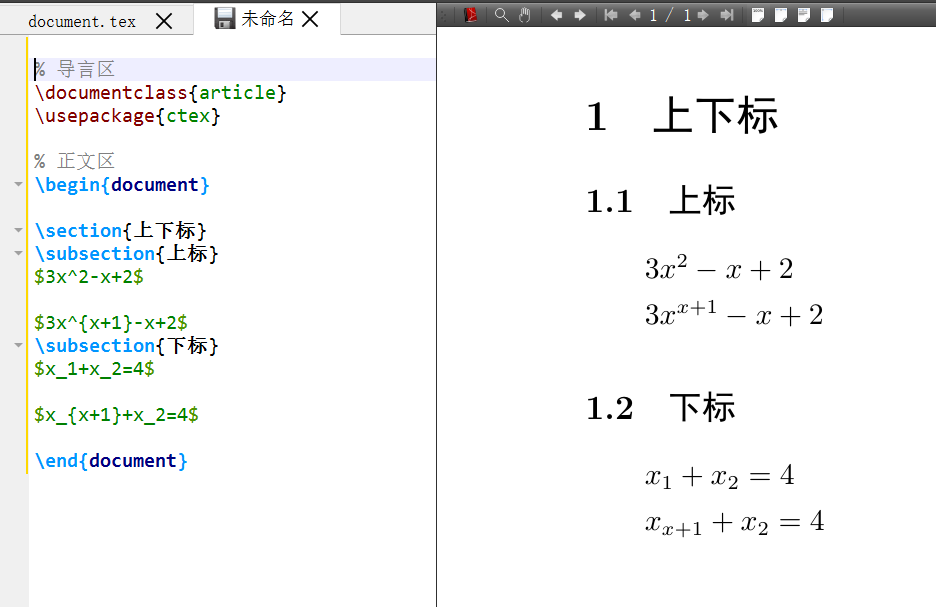Fit PDF to text width
936x607 pixels.
[x=804, y=15]
